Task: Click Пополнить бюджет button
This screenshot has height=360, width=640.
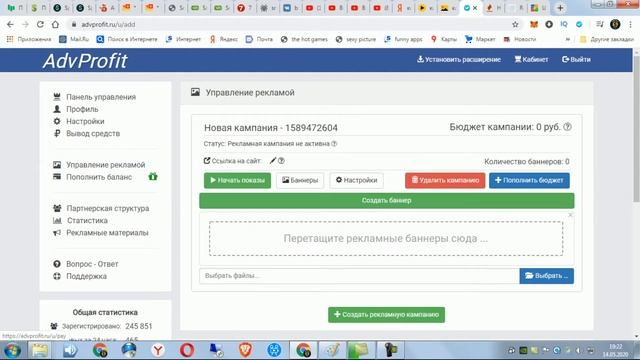Action: point(529,180)
